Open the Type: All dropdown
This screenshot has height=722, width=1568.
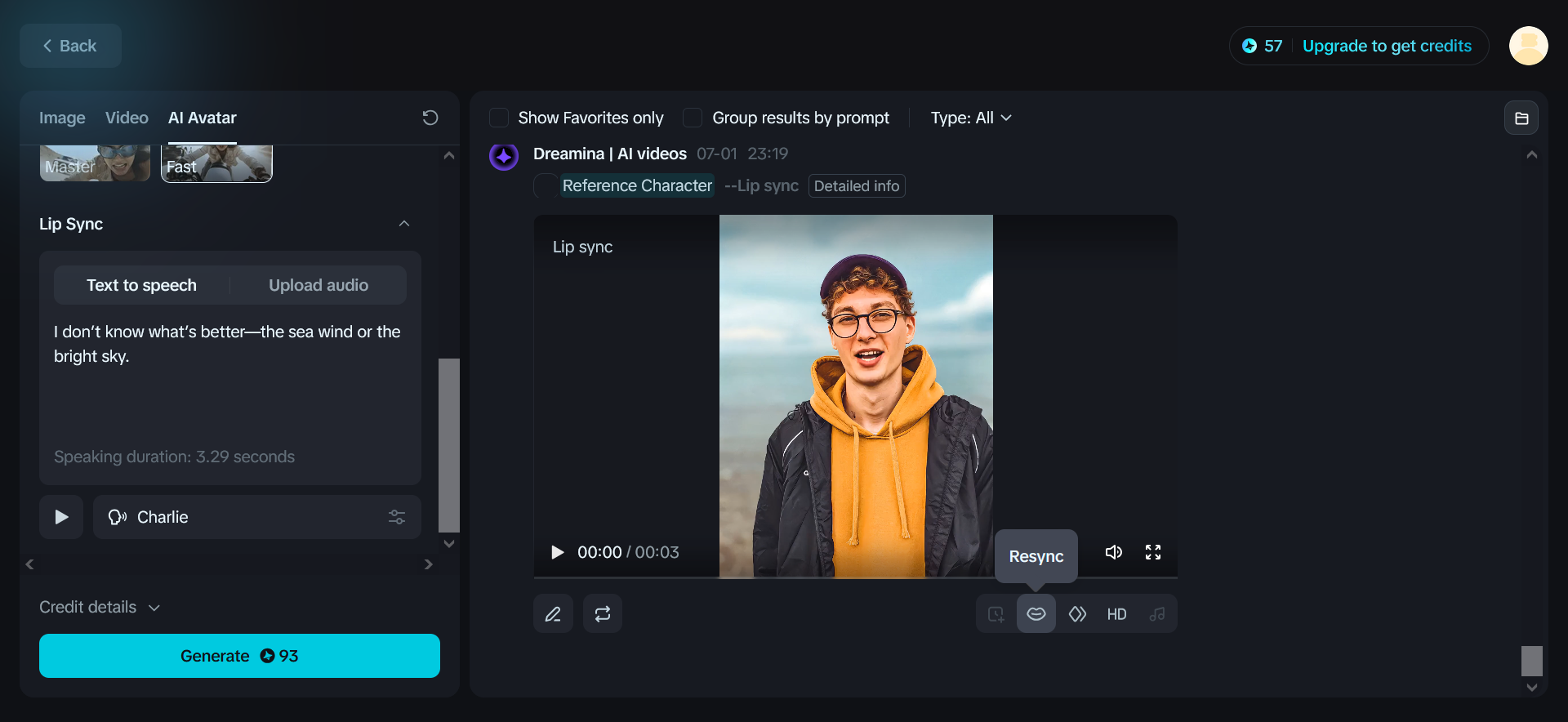[971, 118]
